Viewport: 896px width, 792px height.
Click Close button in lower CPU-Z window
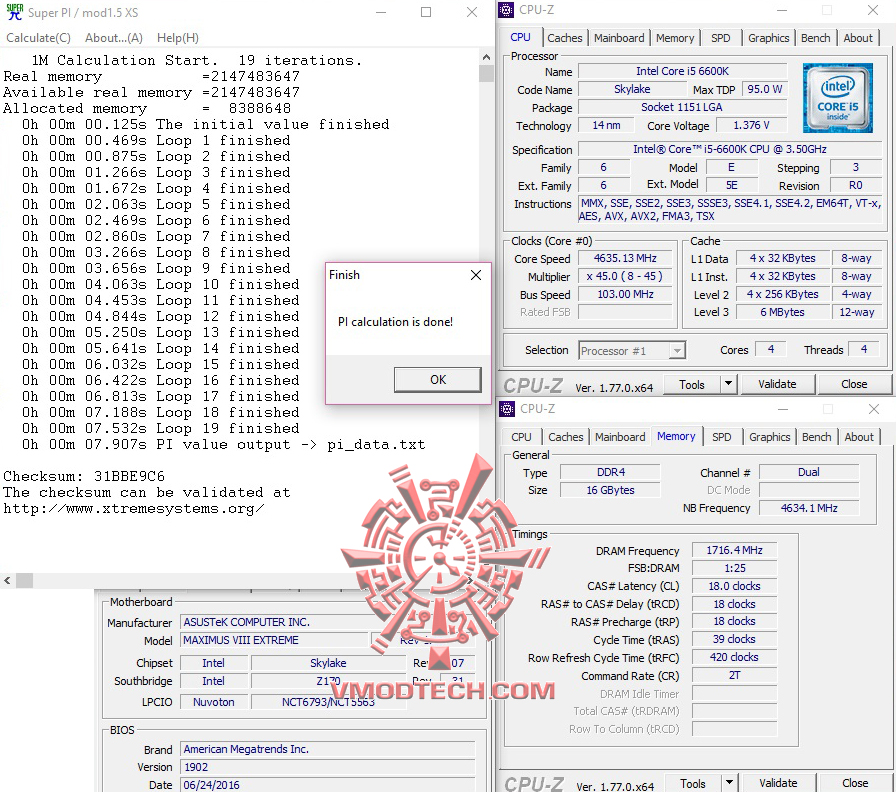click(854, 783)
